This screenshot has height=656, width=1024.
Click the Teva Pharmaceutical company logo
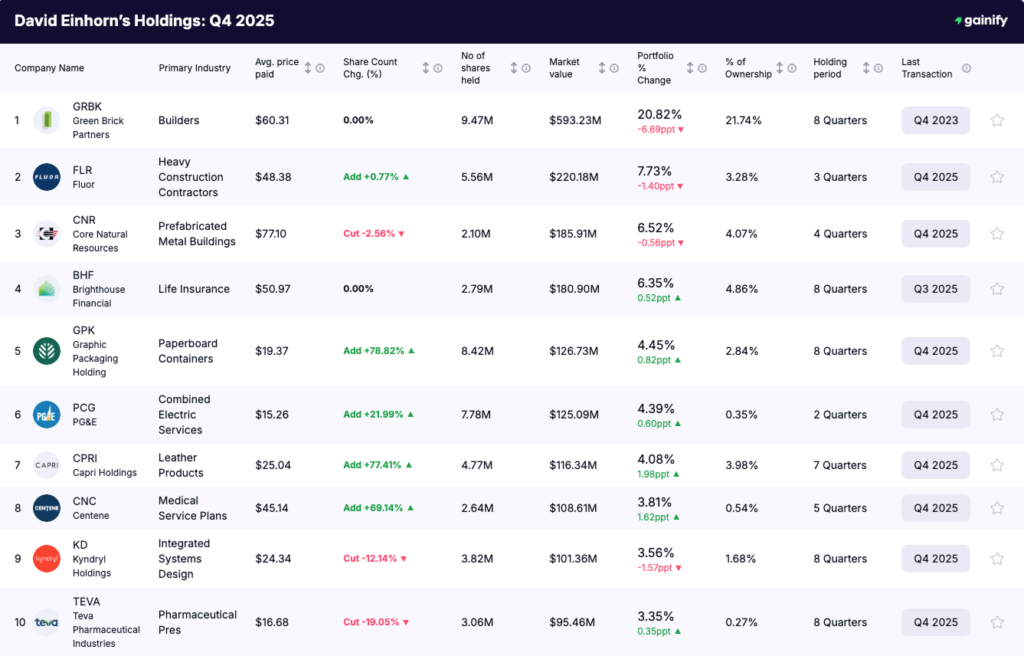tap(46, 622)
